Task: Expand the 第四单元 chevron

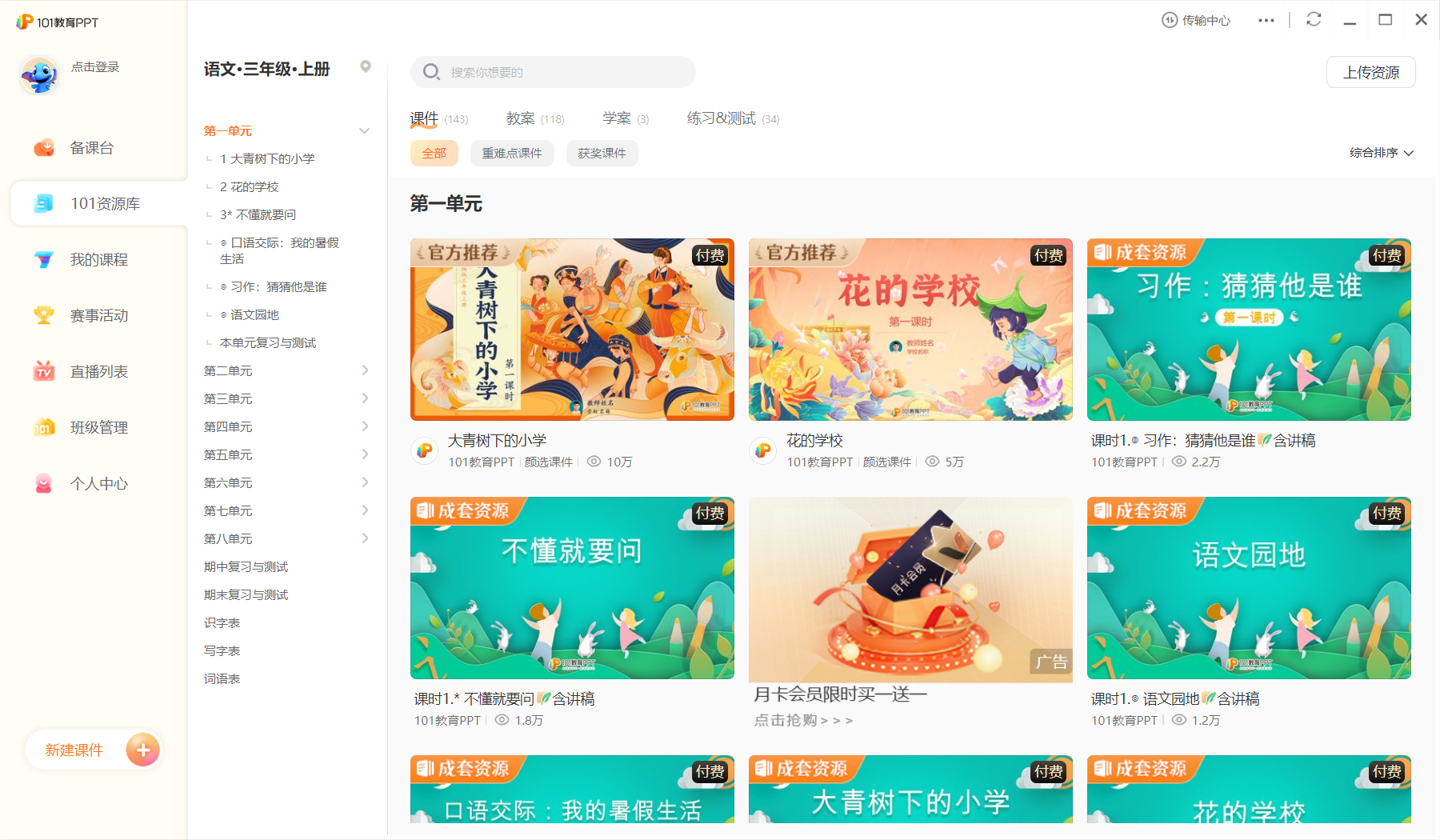Action: [x=365, y=426]
